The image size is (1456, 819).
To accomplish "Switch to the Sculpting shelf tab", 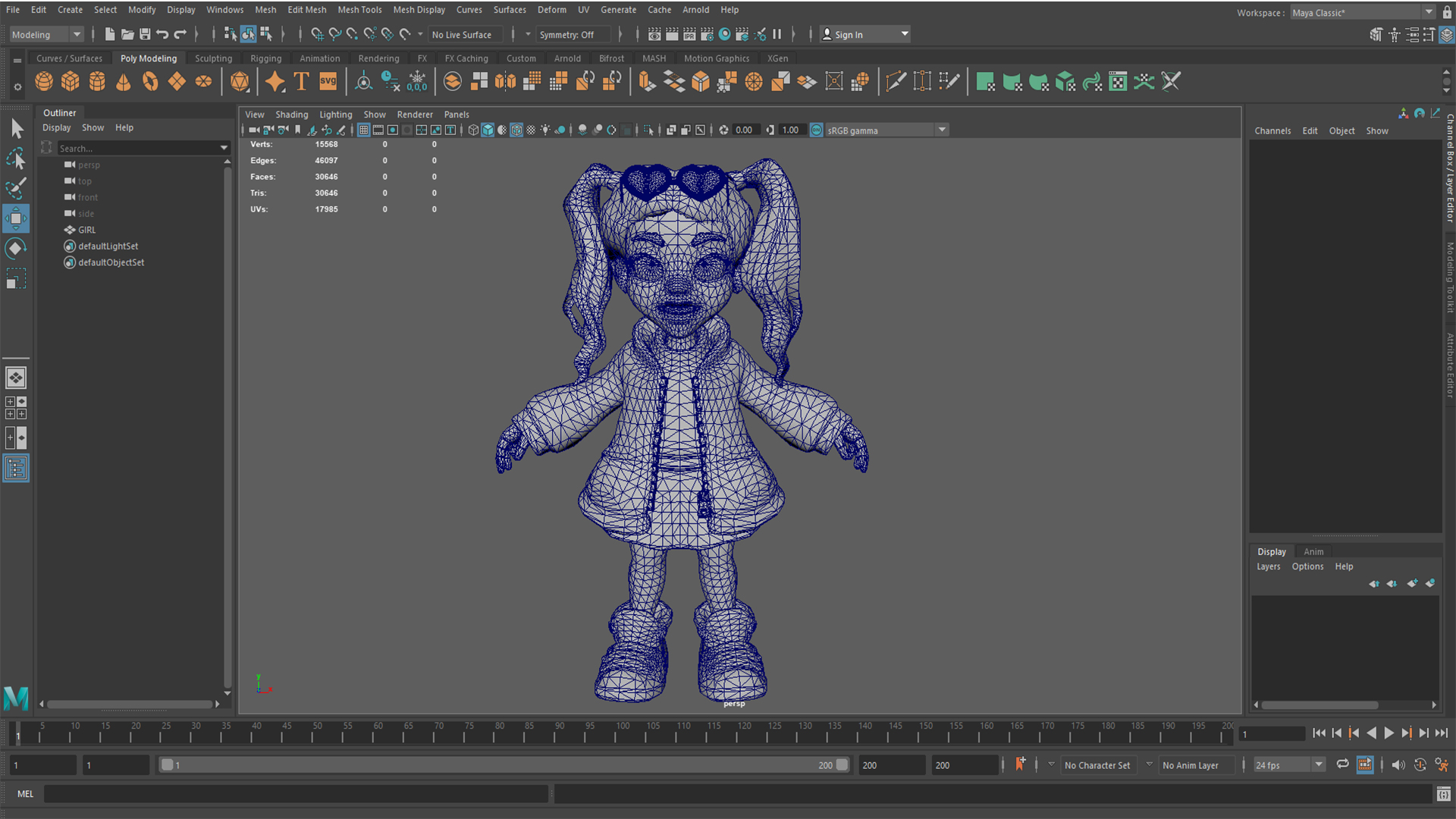I will point(213,58).
